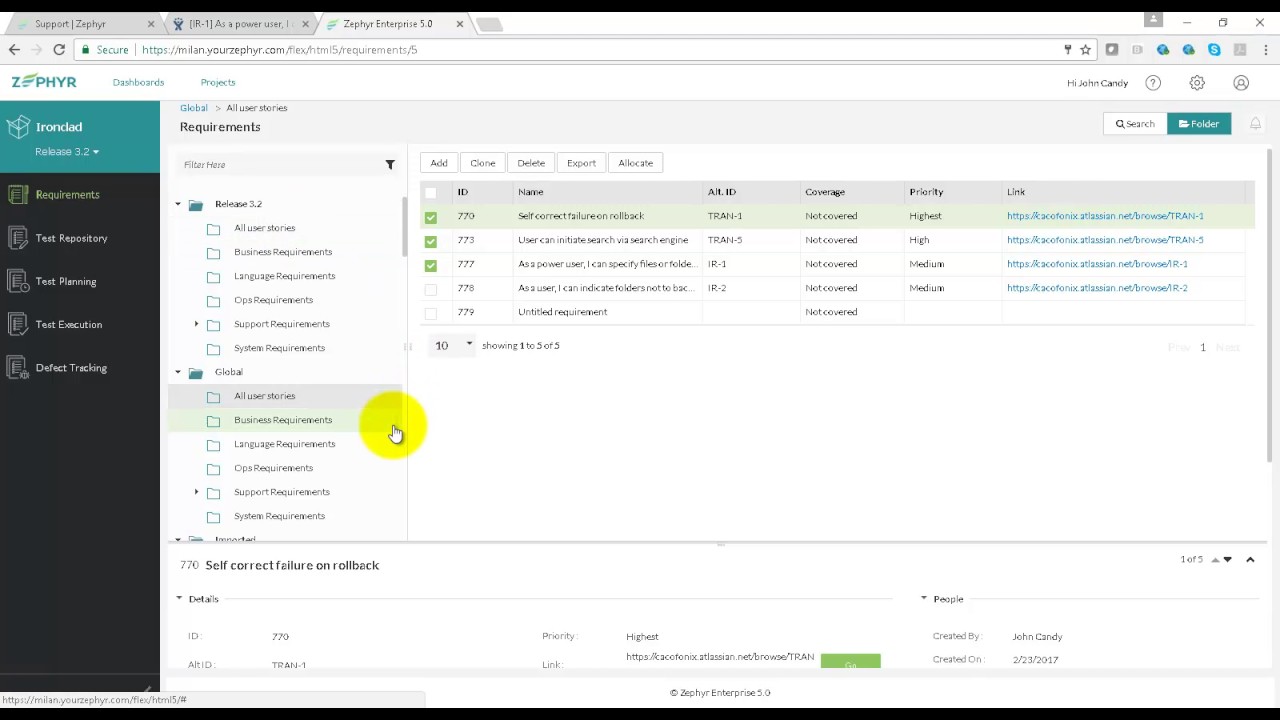Uncheck the checkbox for requirement 773
The width and height of the screenshot is (1280, 720).
pos(431,241)
